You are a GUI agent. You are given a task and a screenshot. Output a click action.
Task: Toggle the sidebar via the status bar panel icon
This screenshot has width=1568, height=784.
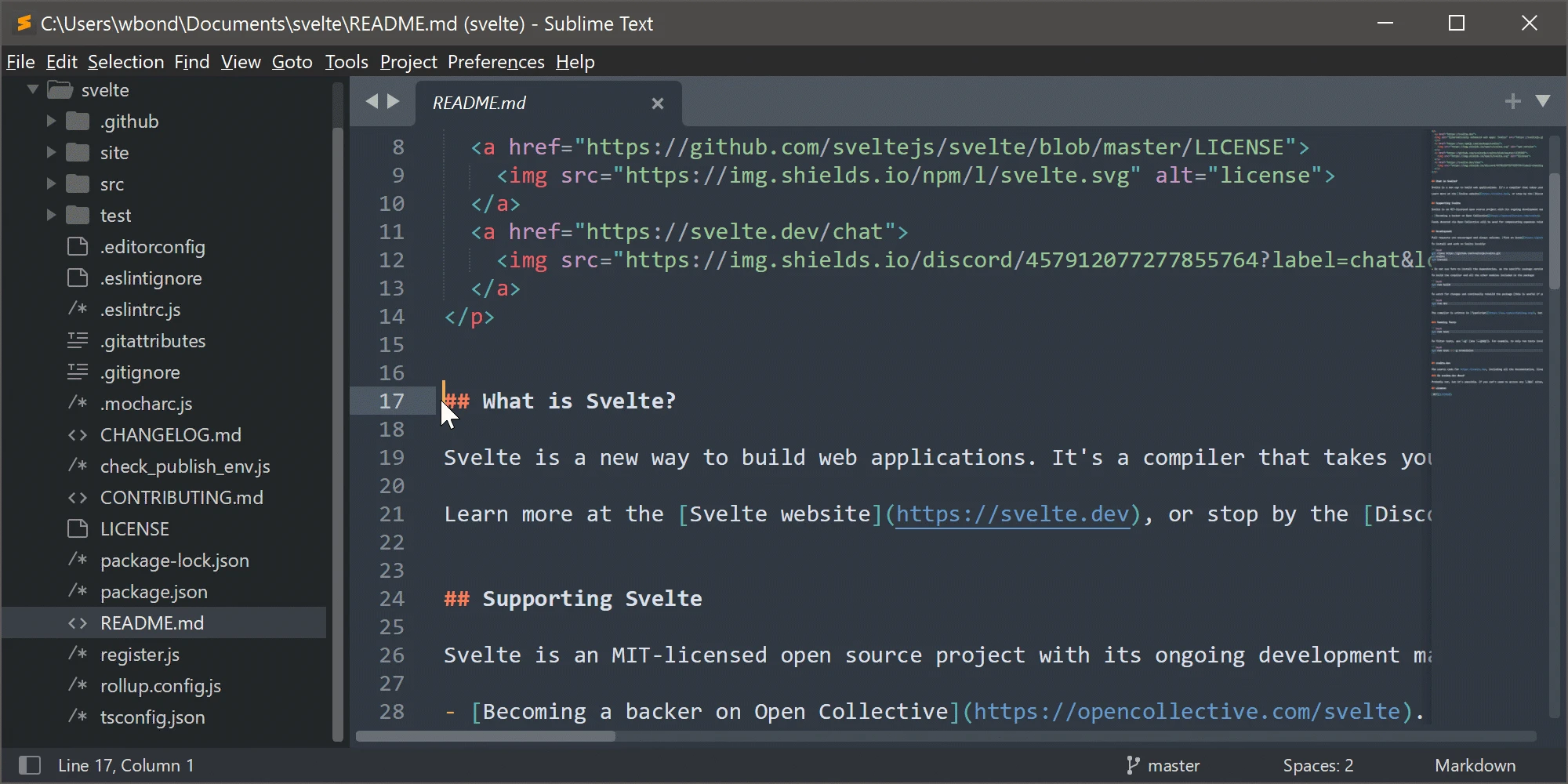coord(30,764)
